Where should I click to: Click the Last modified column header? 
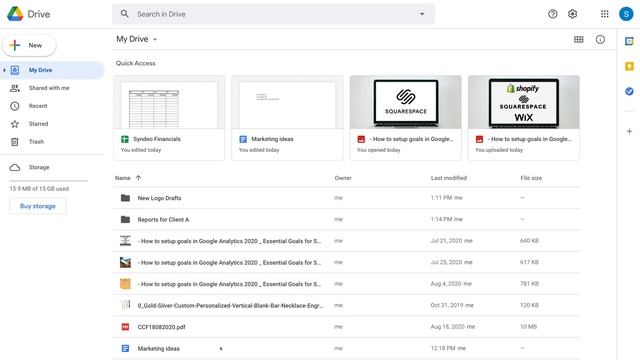pyautogui.click(x=449, y=178)
